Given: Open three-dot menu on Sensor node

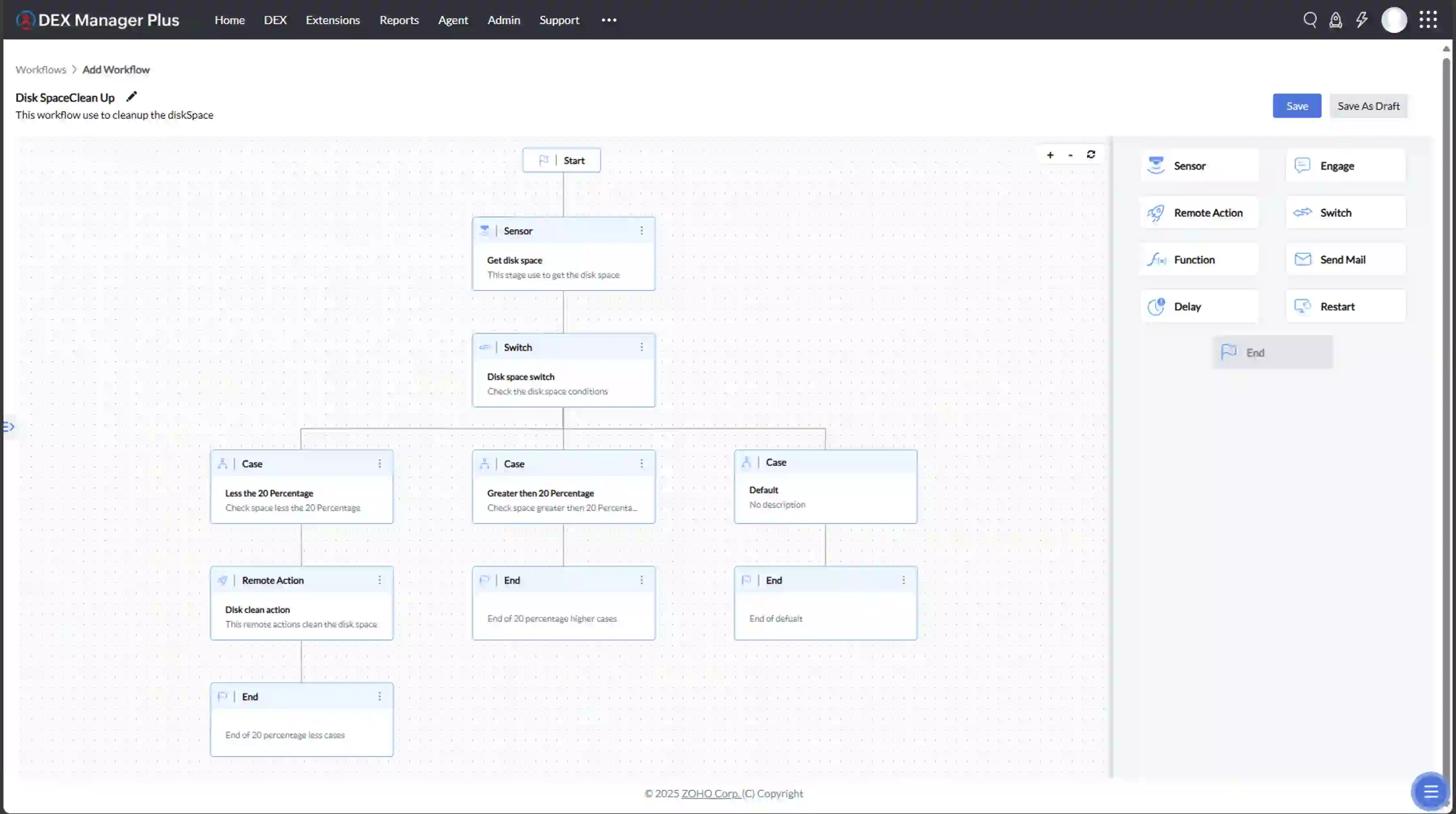Looking at the screenshot, I should tap(641, 231).
